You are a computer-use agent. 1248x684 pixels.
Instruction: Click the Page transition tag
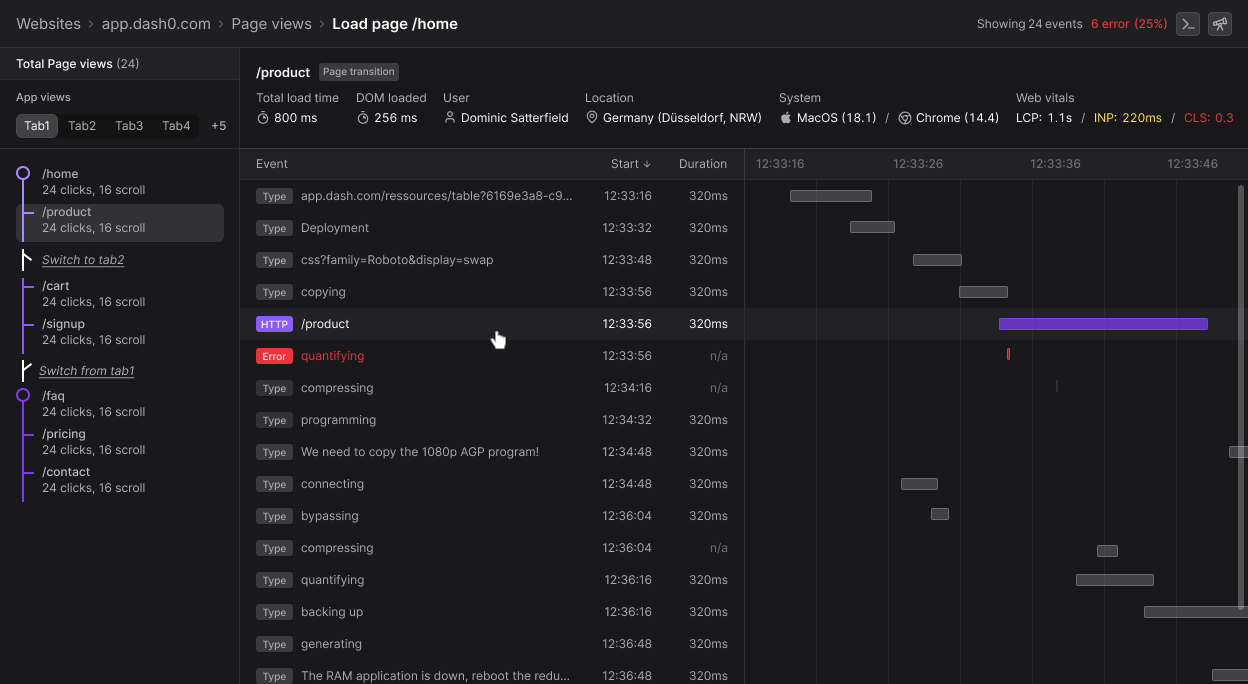click(x=359, y=72)
